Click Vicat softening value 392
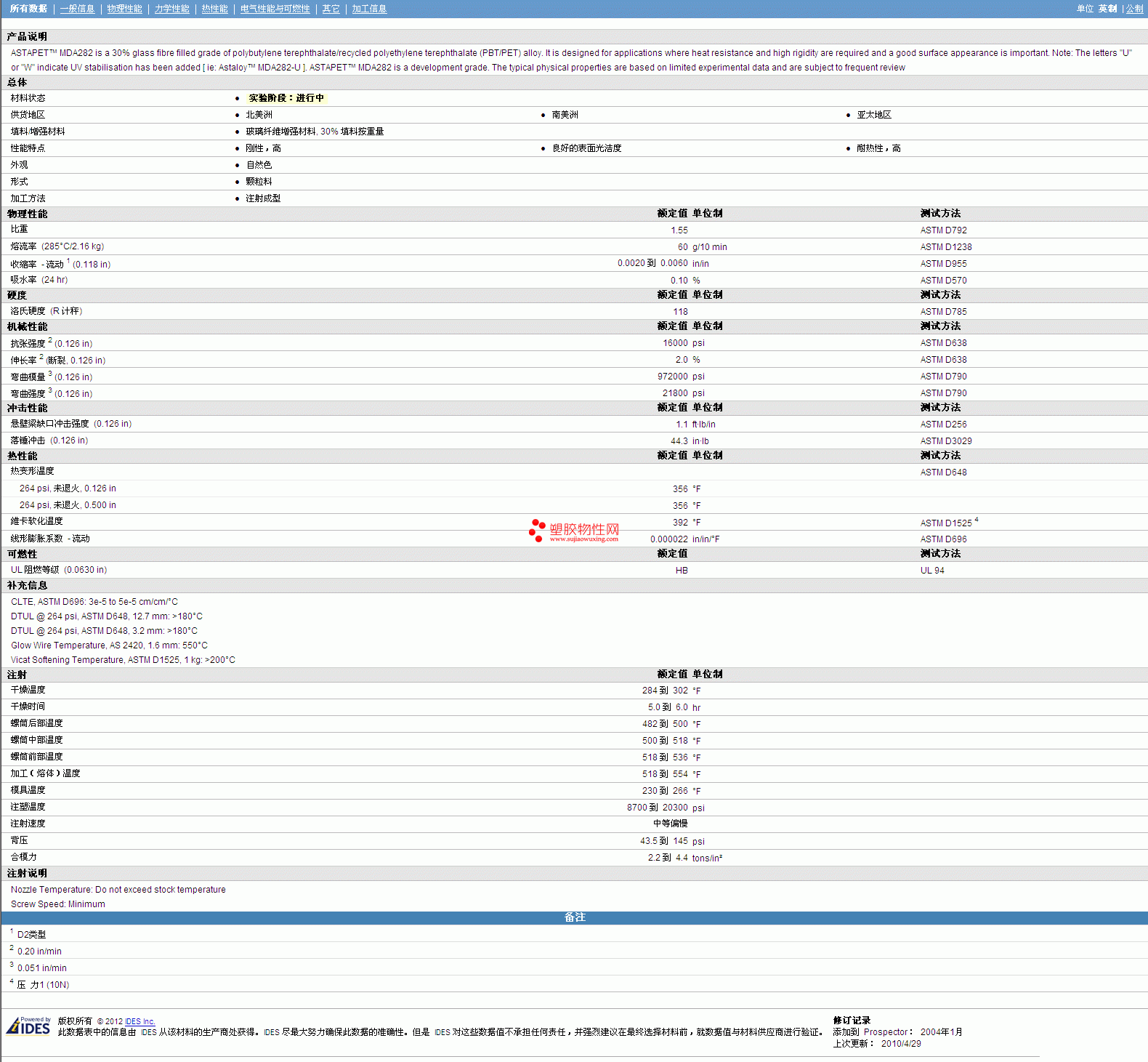This screenshot has width=1148, height=1062. 680,523
